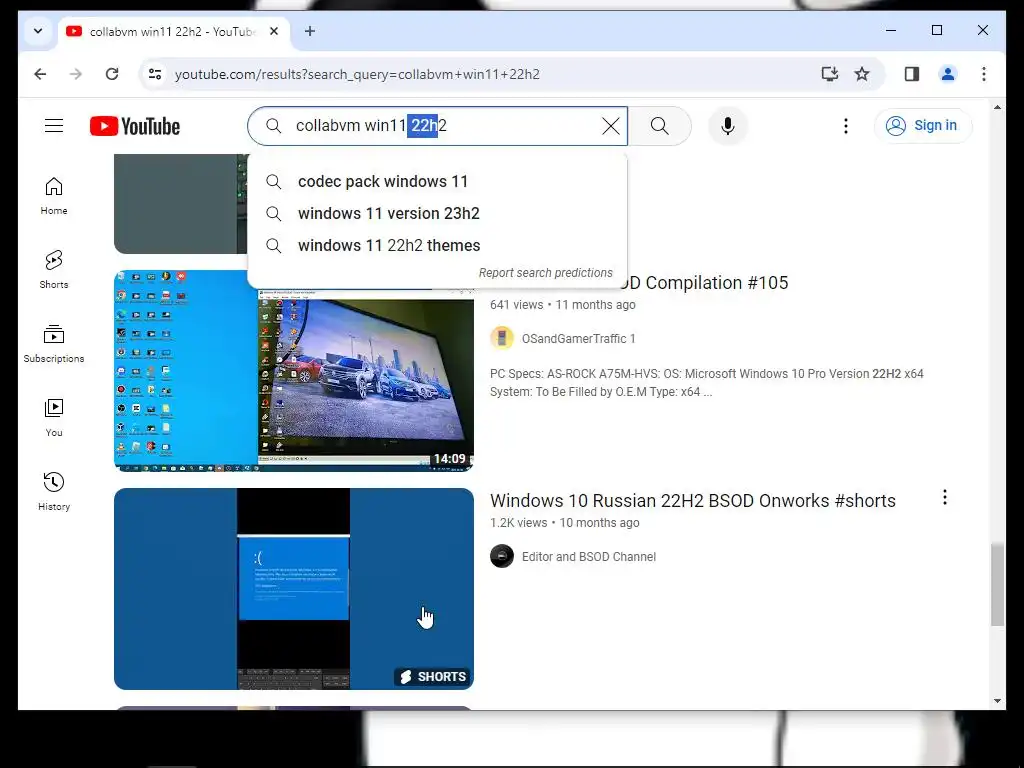Open Editor and BSOD Channel avatar
Image resolution: width=1024 pixels, height=768 pixels.
click(x=502, y=556)
